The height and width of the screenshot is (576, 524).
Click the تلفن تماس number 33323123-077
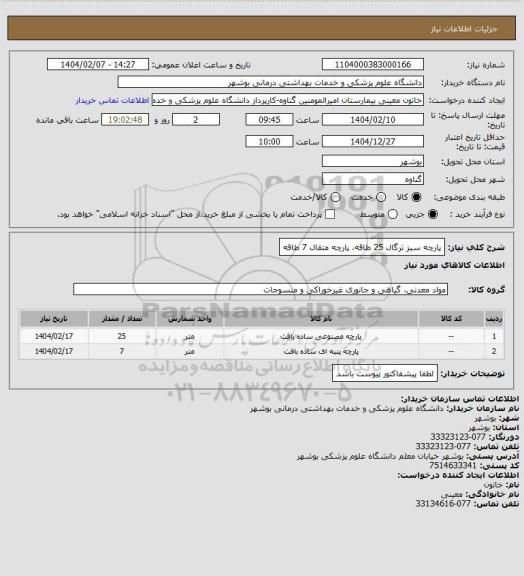[x=443, y=446]
